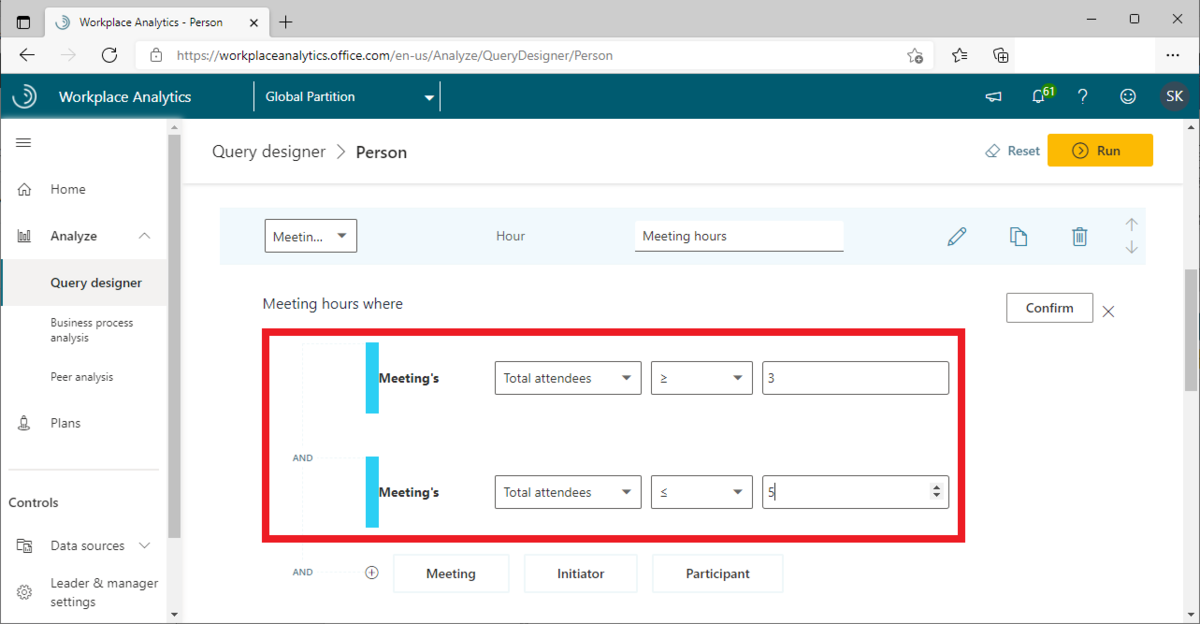Click Reset to clear the query
The width and height of the screenshot is (1200, 624).
(x=1012, y=151)
